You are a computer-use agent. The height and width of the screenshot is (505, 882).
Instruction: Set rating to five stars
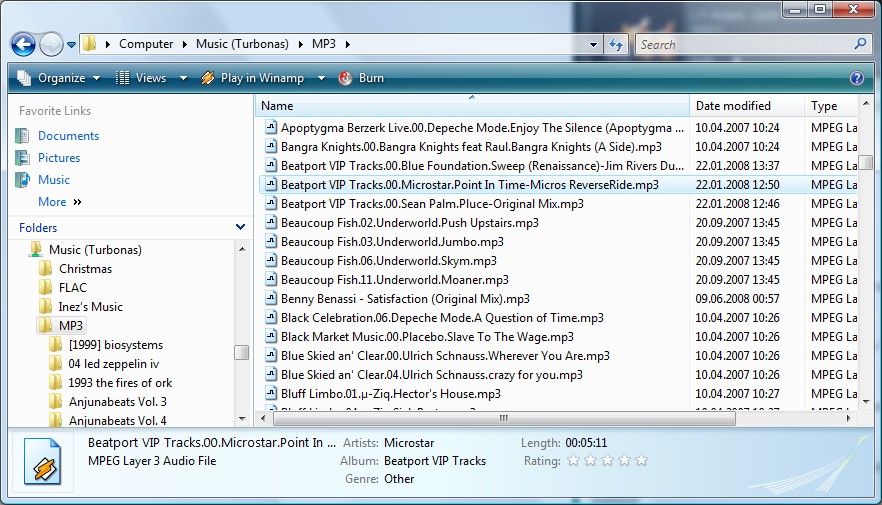click(641, 461)
